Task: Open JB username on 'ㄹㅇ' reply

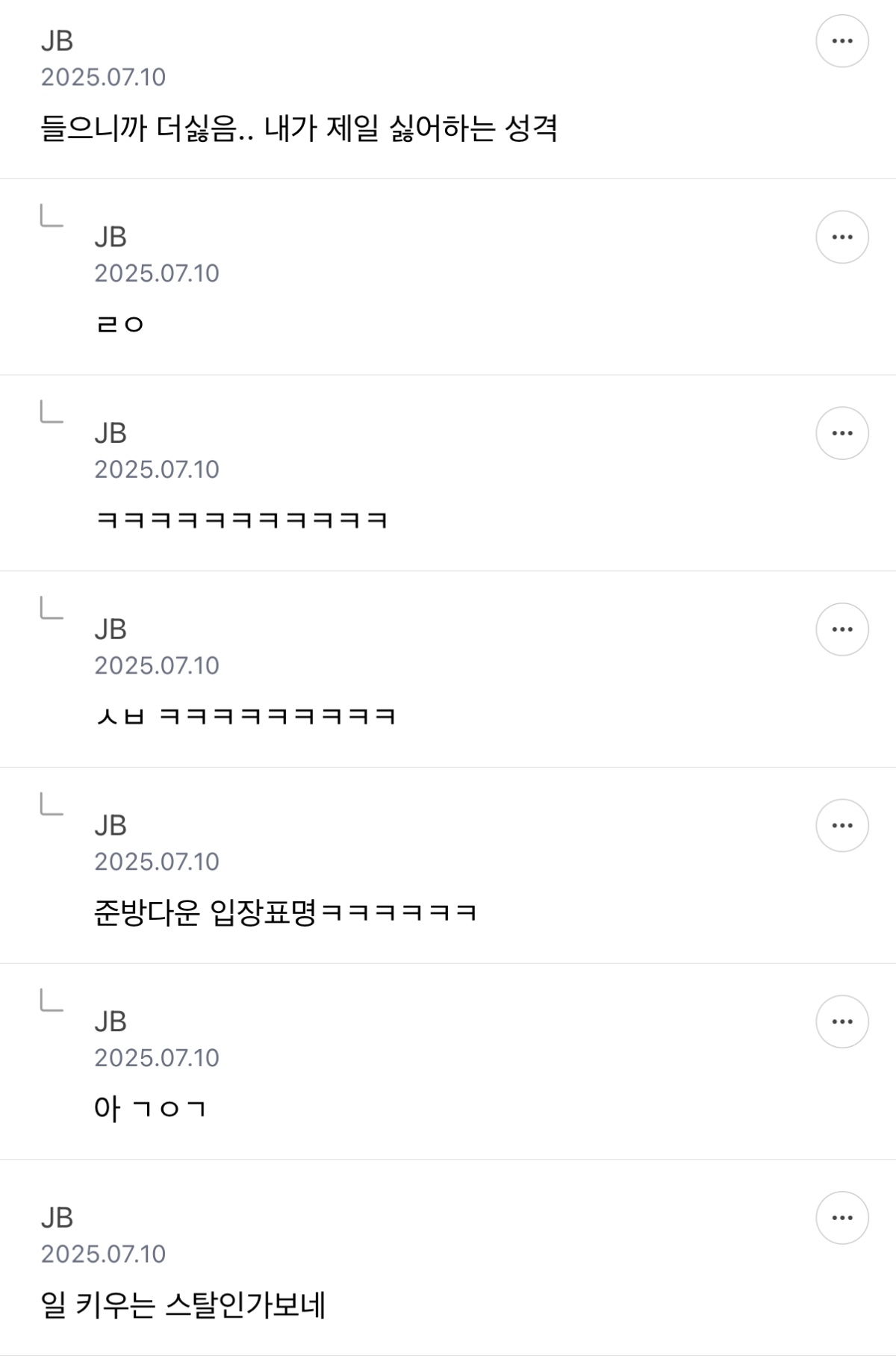Action: tap(111, 237)
